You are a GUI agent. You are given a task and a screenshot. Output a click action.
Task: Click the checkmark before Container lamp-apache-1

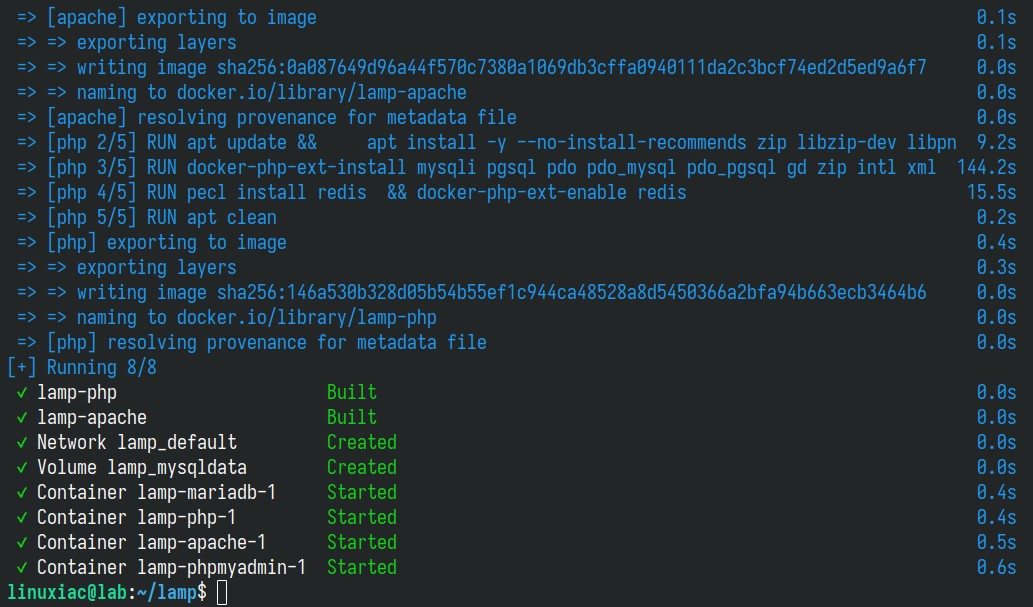point(21,542)
